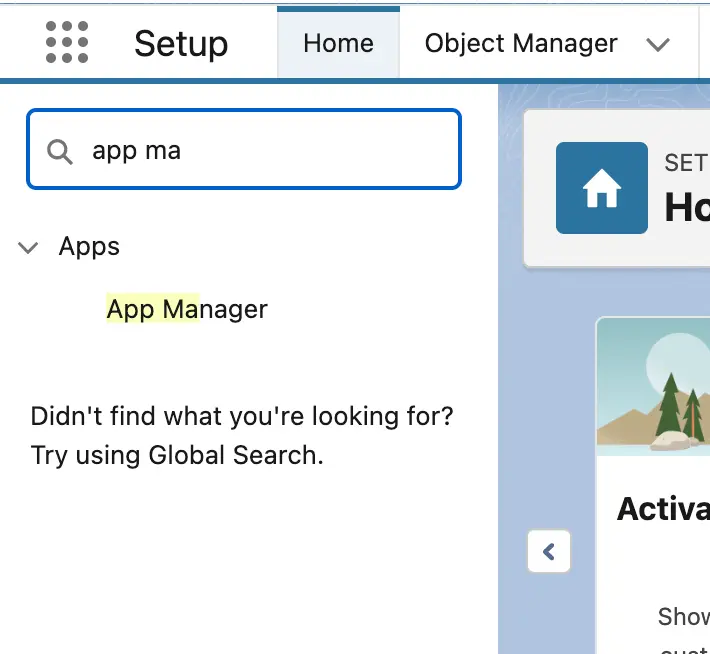Screen dimensions: 710x654
Task: Collapse the sidebar using the left arrow button
Action: point(548,551)
